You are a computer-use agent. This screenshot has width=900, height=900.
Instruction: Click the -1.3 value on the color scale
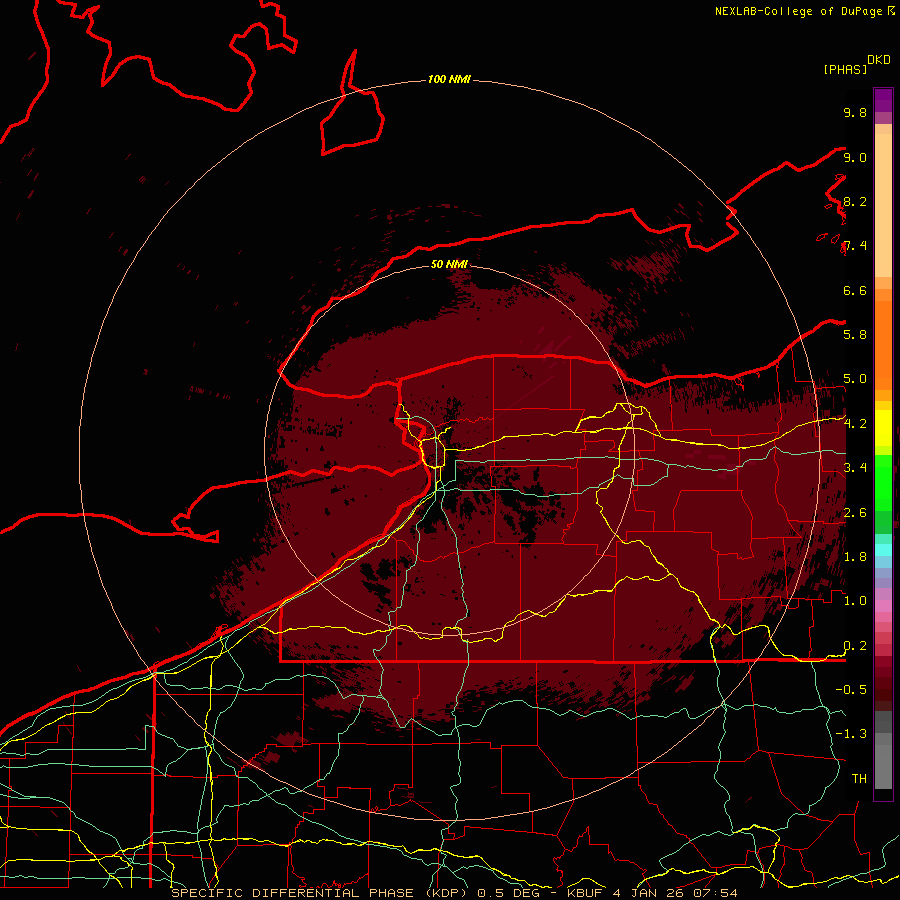pyautogui.click(x=851, y=734)
